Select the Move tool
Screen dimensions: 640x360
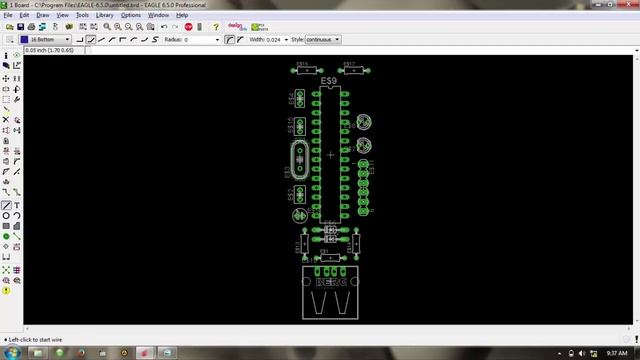[x=6, y=78]
